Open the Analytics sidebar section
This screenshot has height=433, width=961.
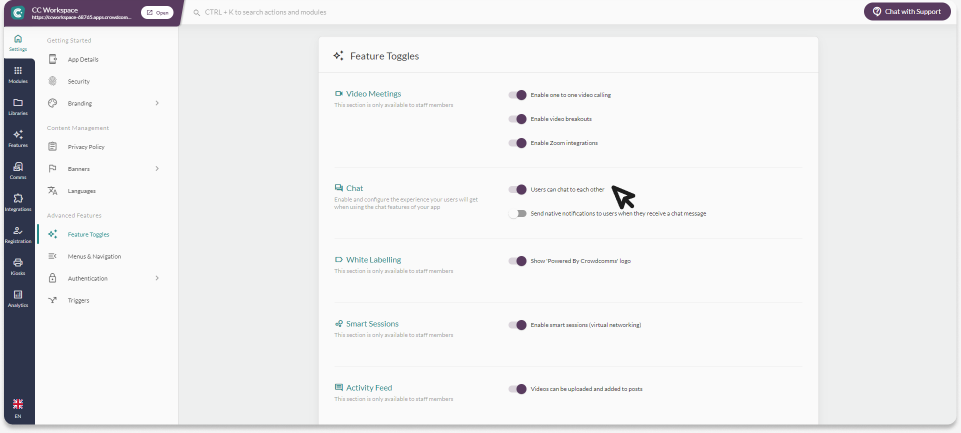[x=18, y=298]
